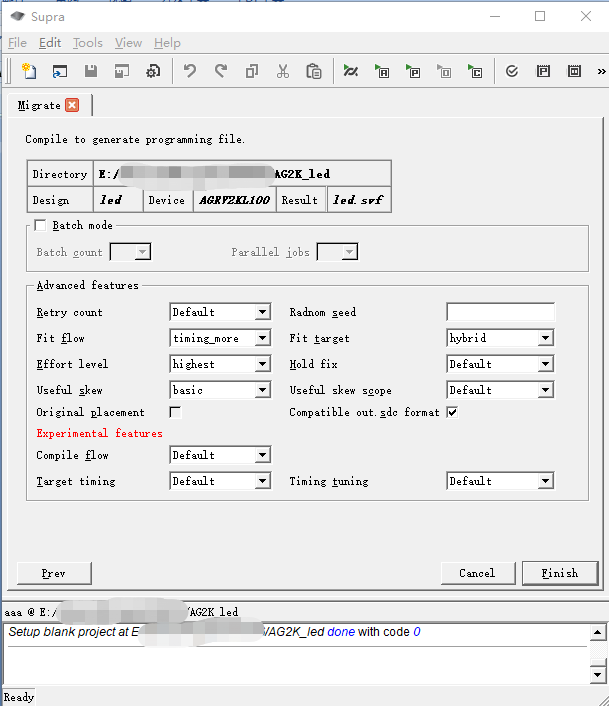The image size is (609, 706).
Task: Minimize the Supra window
Action: click(495, 16)
